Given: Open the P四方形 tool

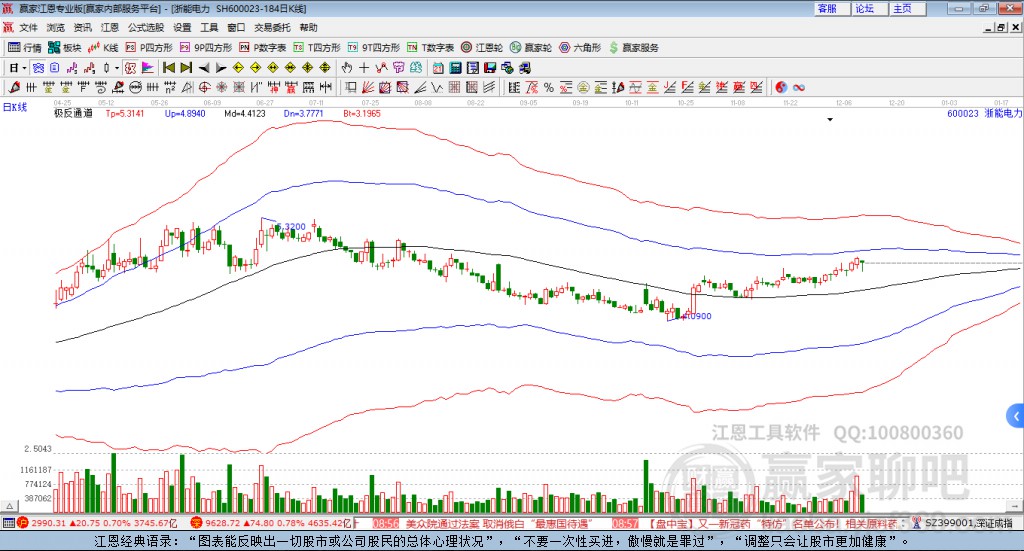Looking at the screenshot, I should [149, 48].
